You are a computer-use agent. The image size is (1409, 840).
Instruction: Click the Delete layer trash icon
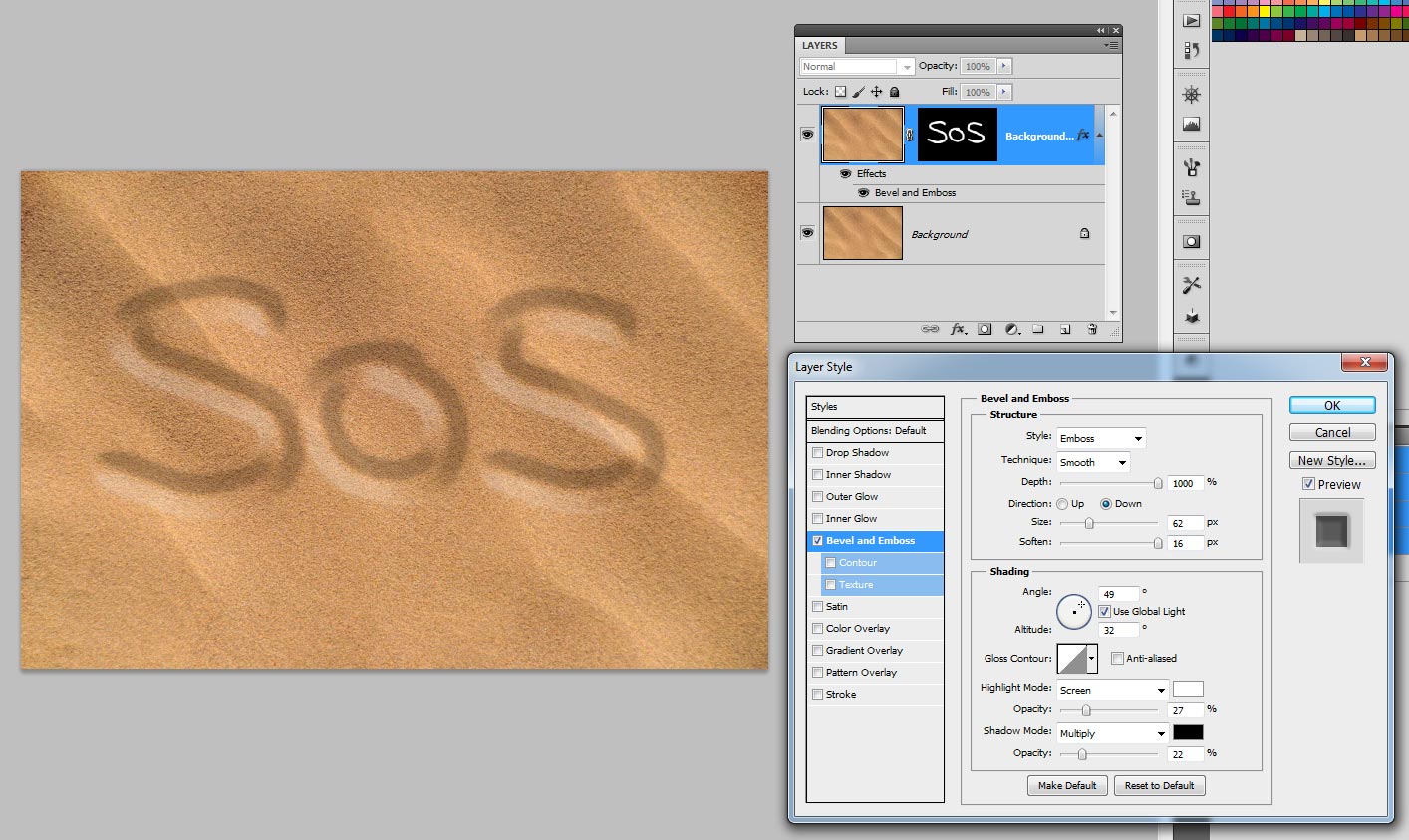tap(1092, 329)
